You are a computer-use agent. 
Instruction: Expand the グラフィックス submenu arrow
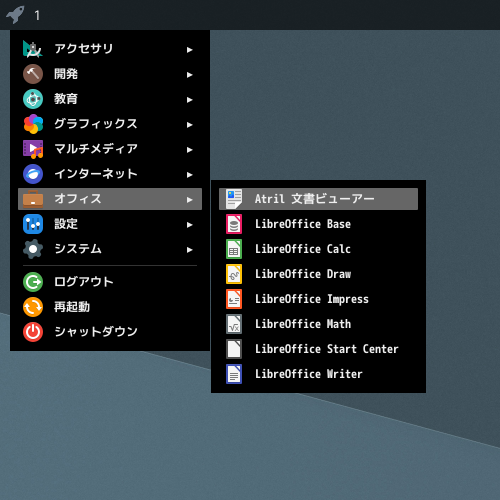(189, 125)
